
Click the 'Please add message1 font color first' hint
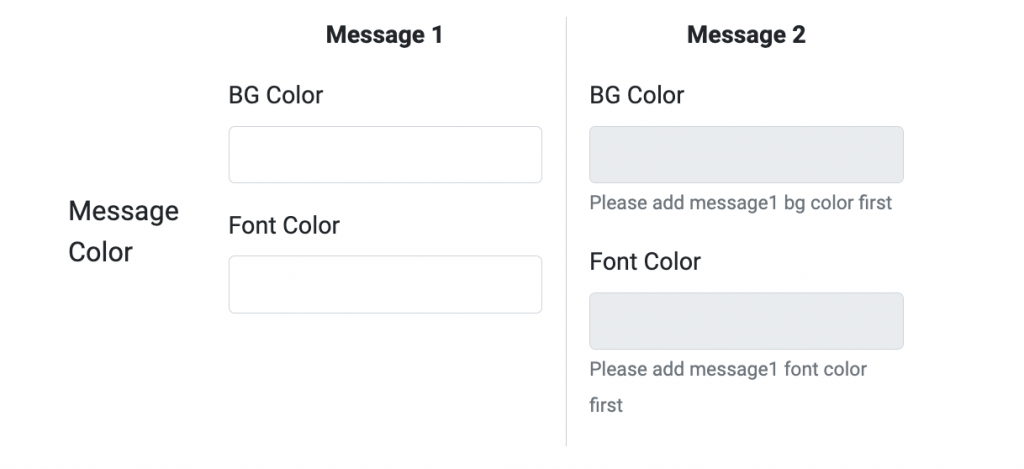(728, 370)
